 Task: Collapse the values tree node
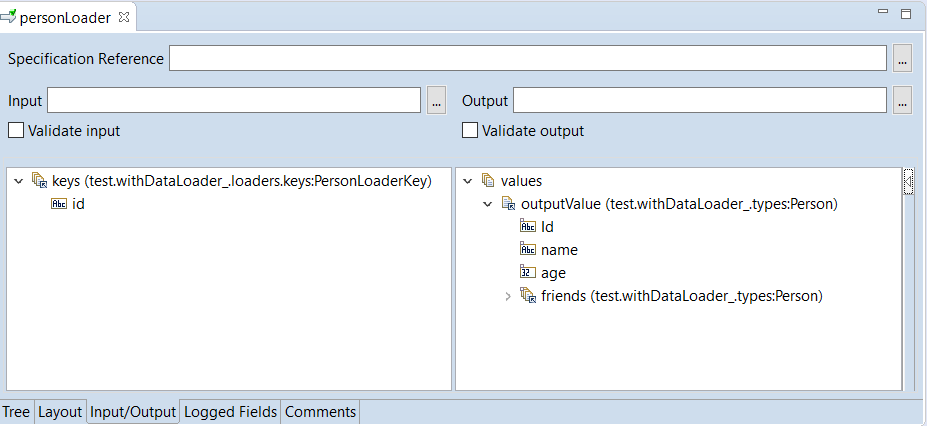click(x=468, y=181)
